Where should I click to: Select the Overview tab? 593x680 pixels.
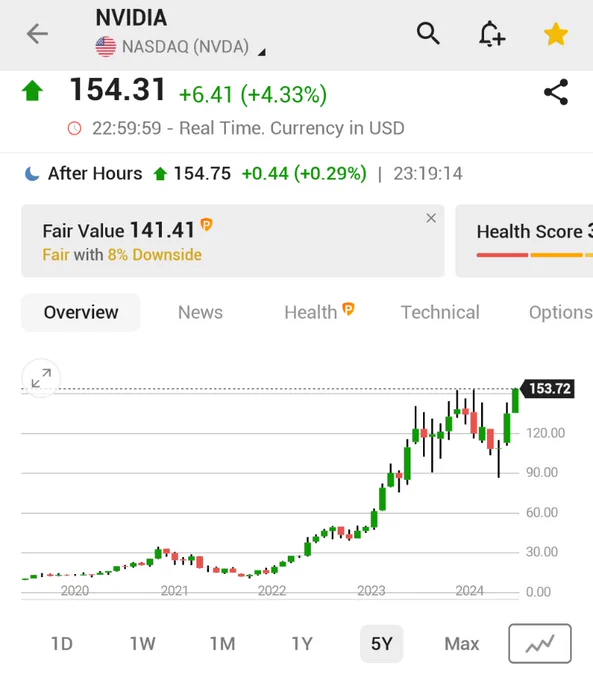(x=81, y=312)
